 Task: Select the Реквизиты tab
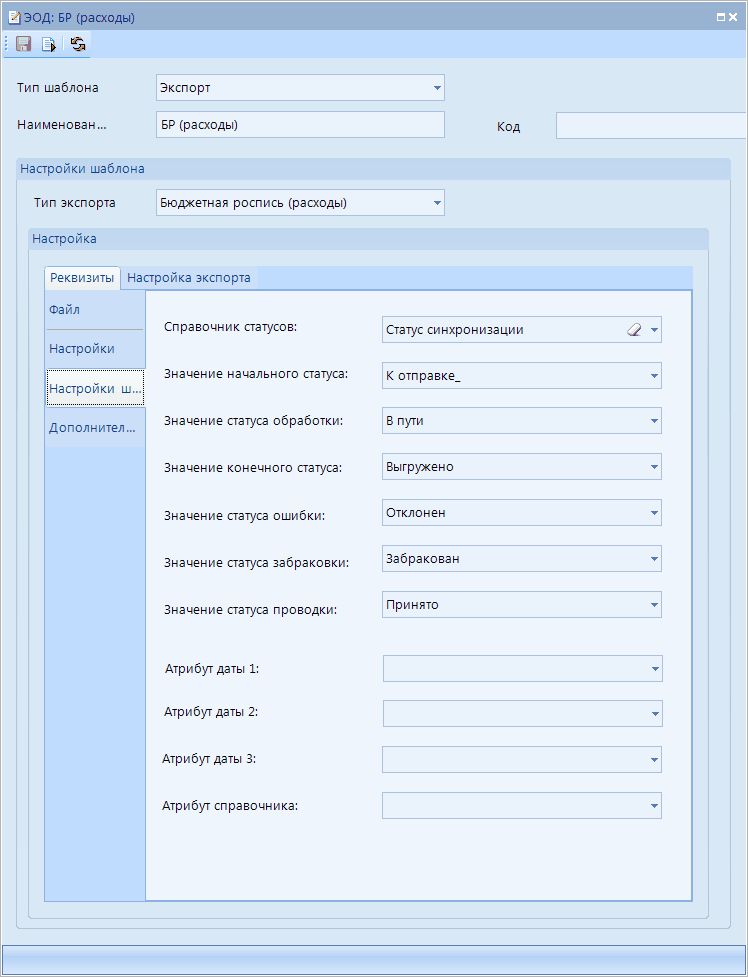(x=82, y=278)
